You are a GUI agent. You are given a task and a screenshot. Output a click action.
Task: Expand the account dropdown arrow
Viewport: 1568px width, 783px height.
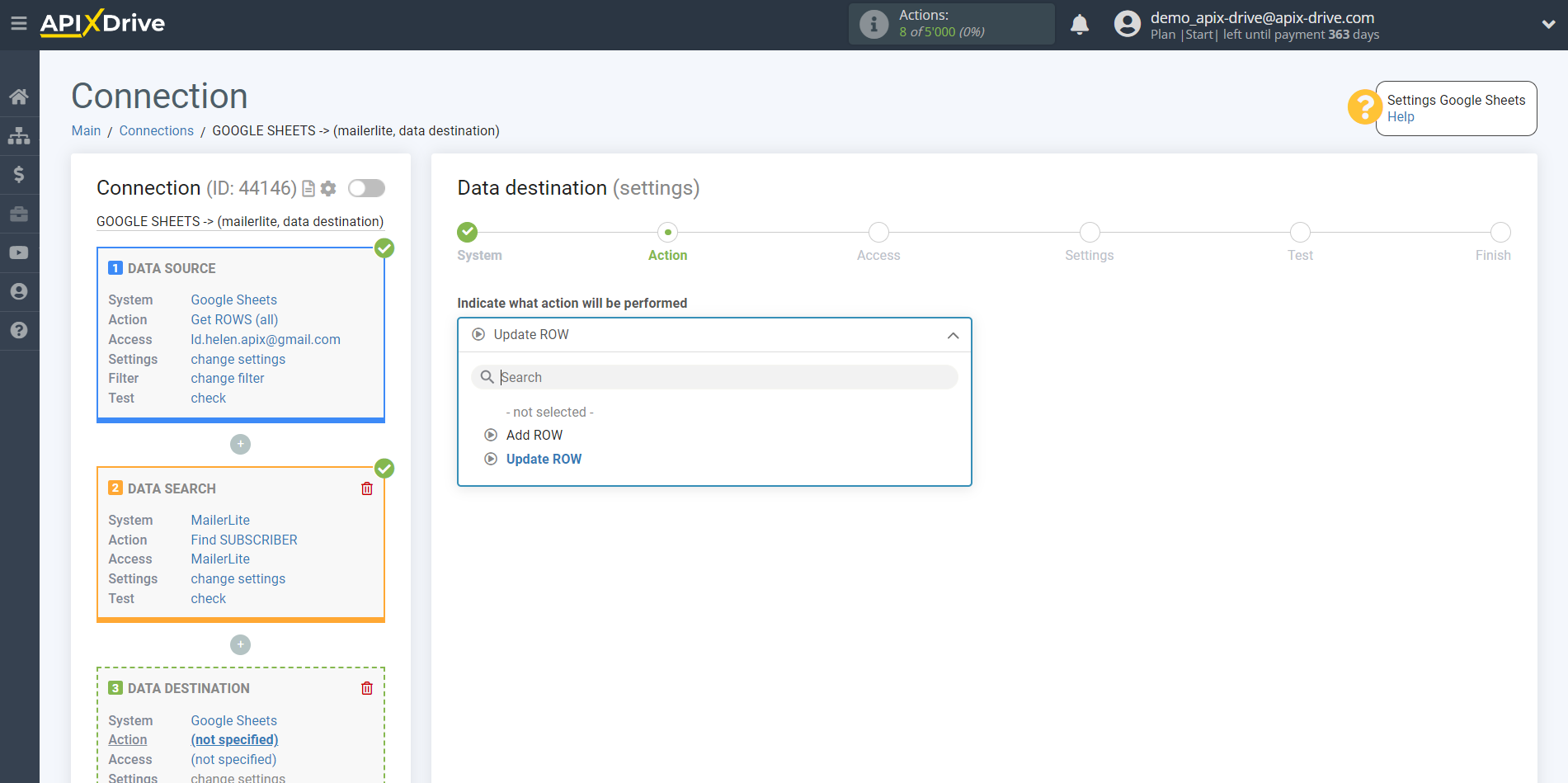(x=1548, y=25)
